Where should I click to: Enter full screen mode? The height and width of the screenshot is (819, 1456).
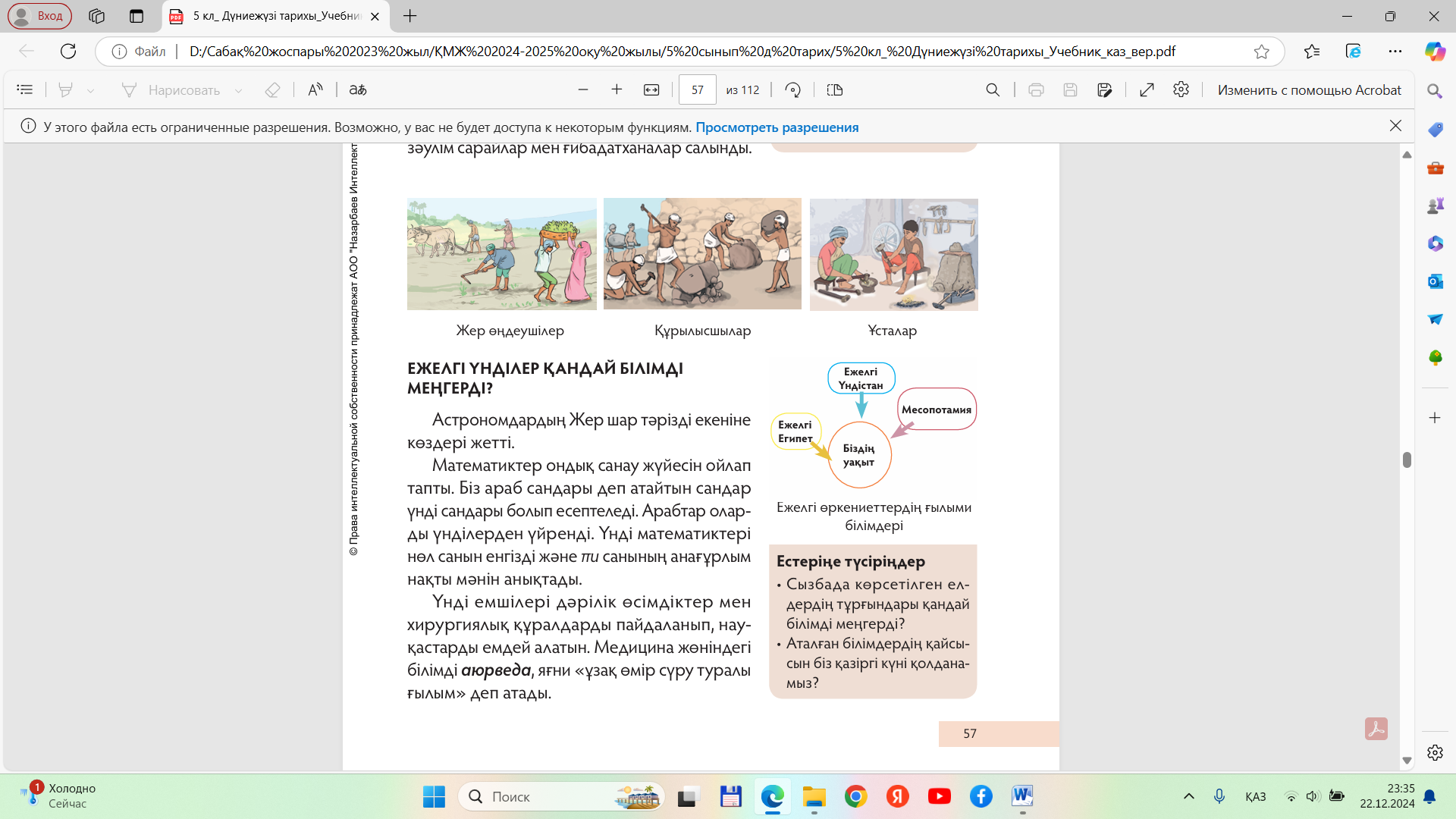point(1147,89)
